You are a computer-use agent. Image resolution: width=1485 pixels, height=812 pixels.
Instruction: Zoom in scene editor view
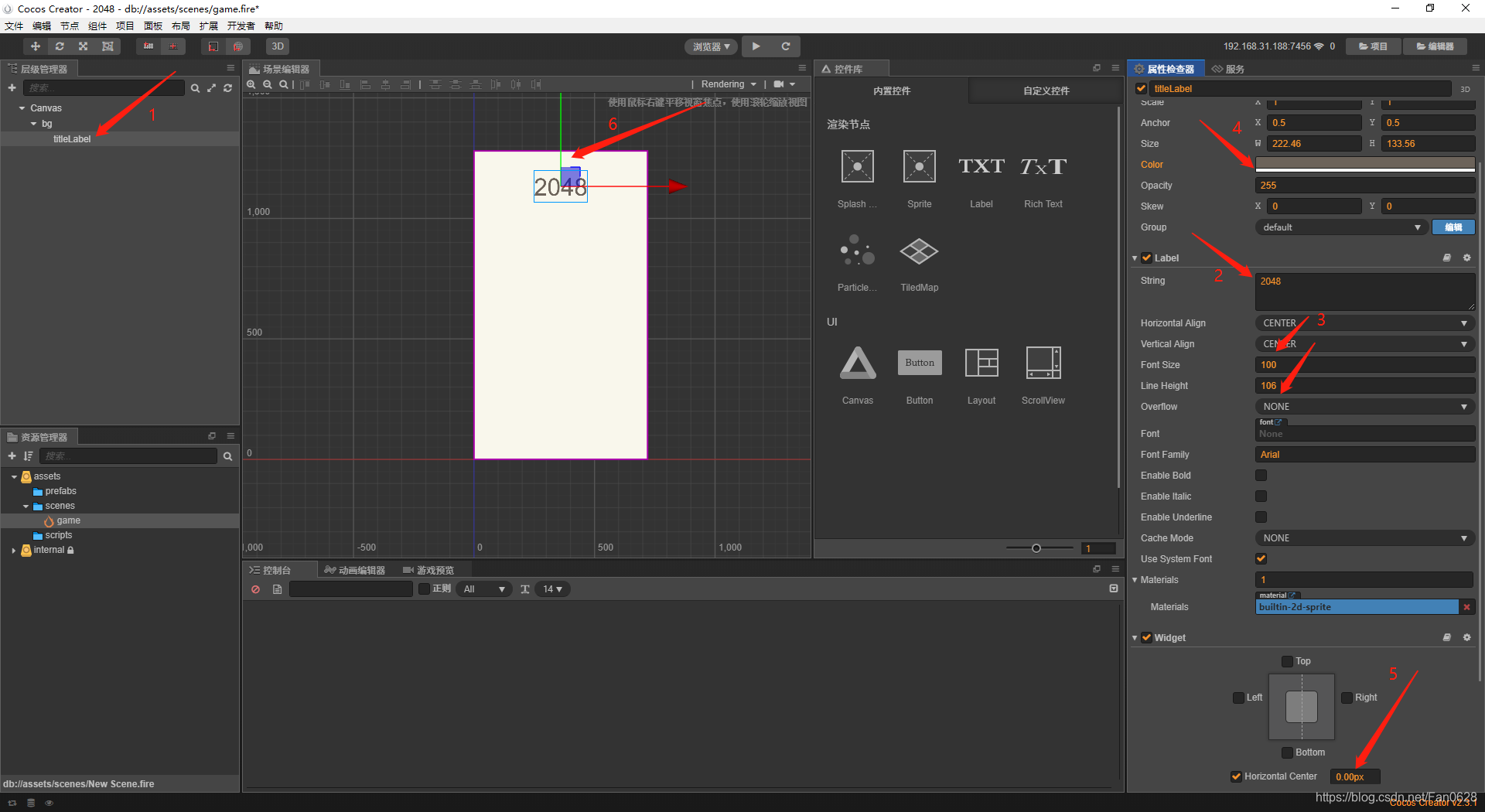[251, 84]
